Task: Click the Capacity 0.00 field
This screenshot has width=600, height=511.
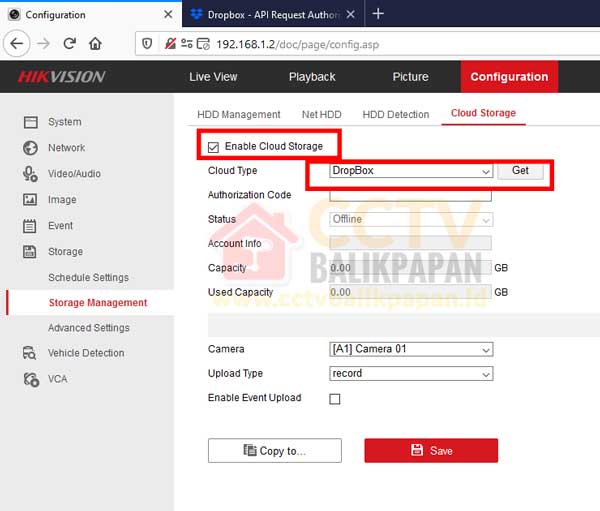Action: (x=410, y=268)
